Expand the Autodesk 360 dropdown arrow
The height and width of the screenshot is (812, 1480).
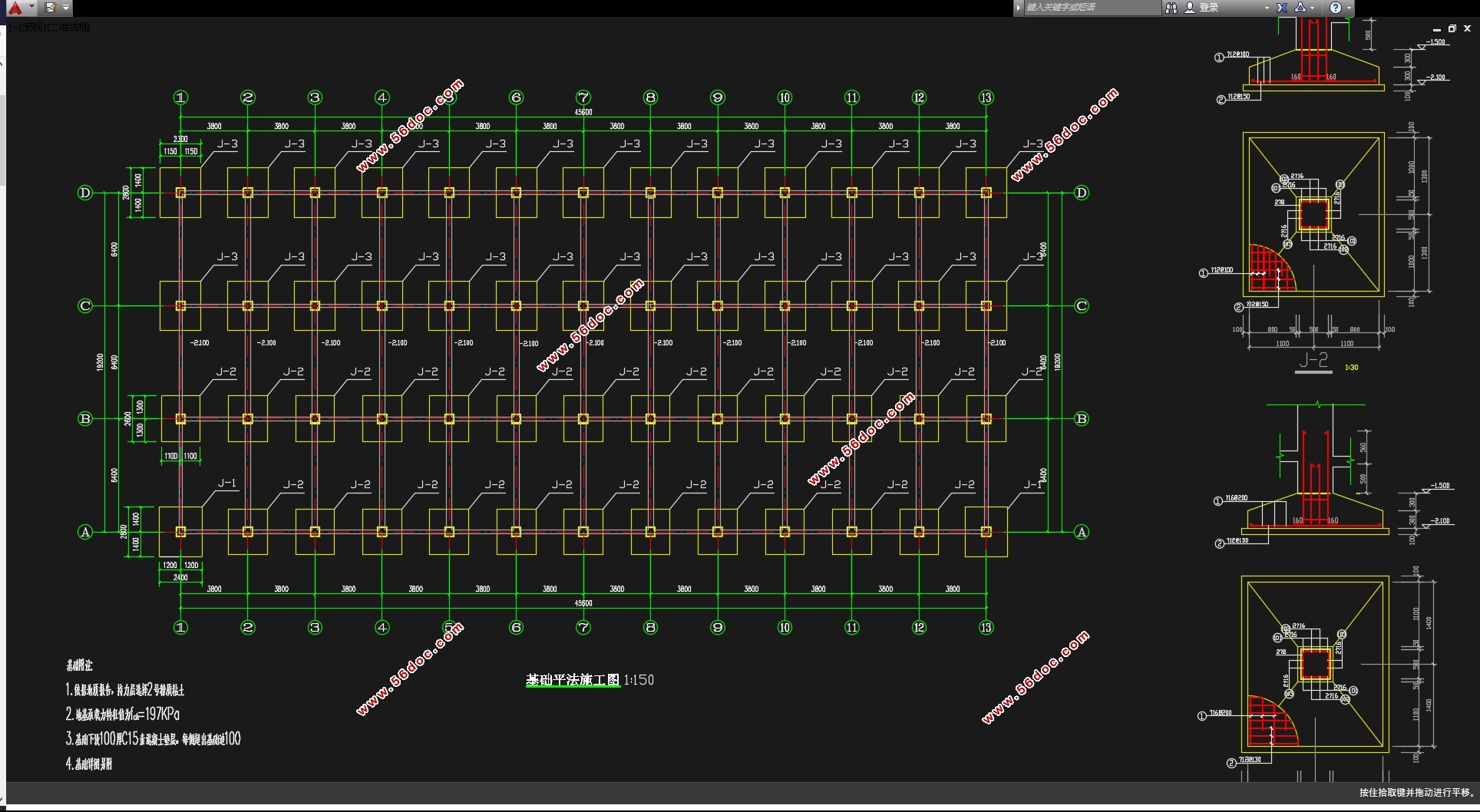click(1313, 8)
